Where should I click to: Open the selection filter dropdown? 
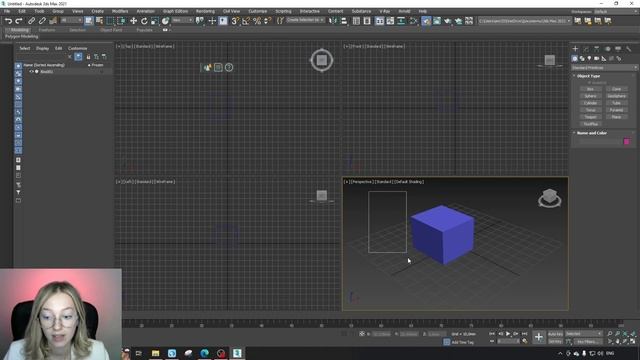[x=71, y=20]
